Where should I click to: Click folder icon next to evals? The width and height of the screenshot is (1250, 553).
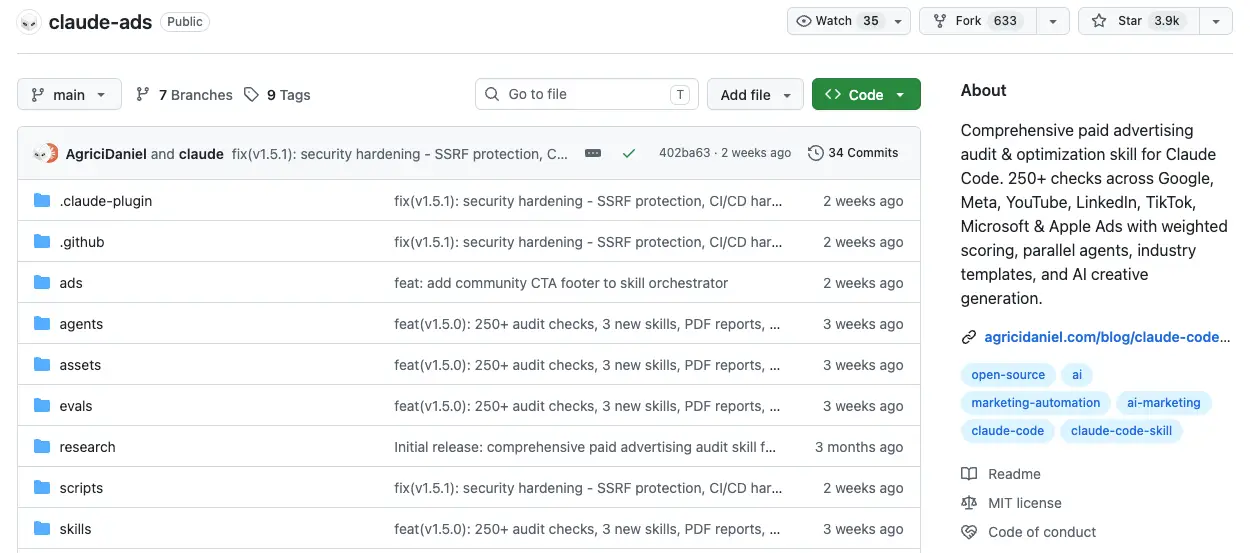coord(42,406)
